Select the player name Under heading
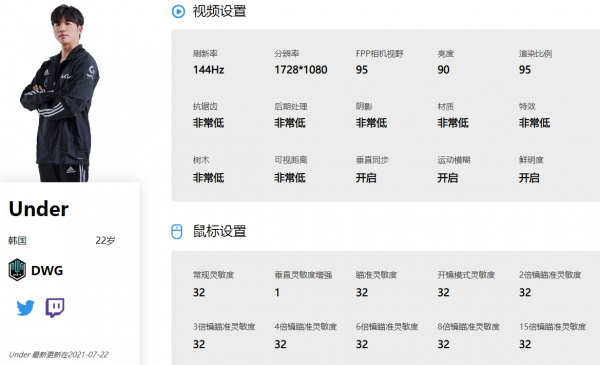The width and height of the screenshot is (600, 365). (39, 209)
